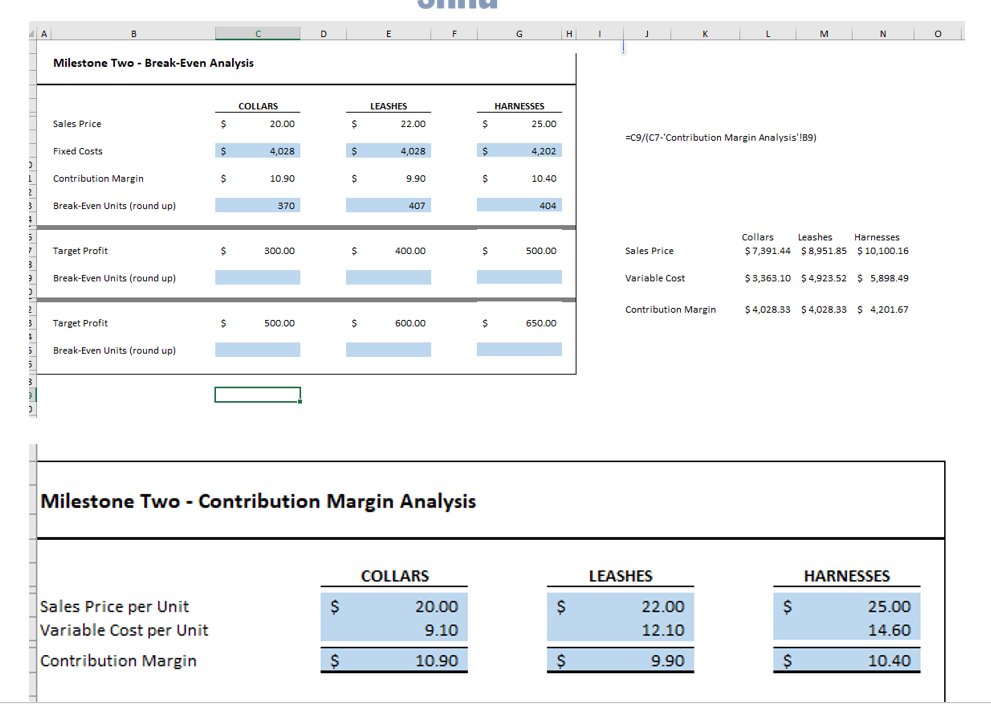Select the Collars Sales Price cell showing 20.00
Viewport: 991px width, 704px height.
pos(257,123)
